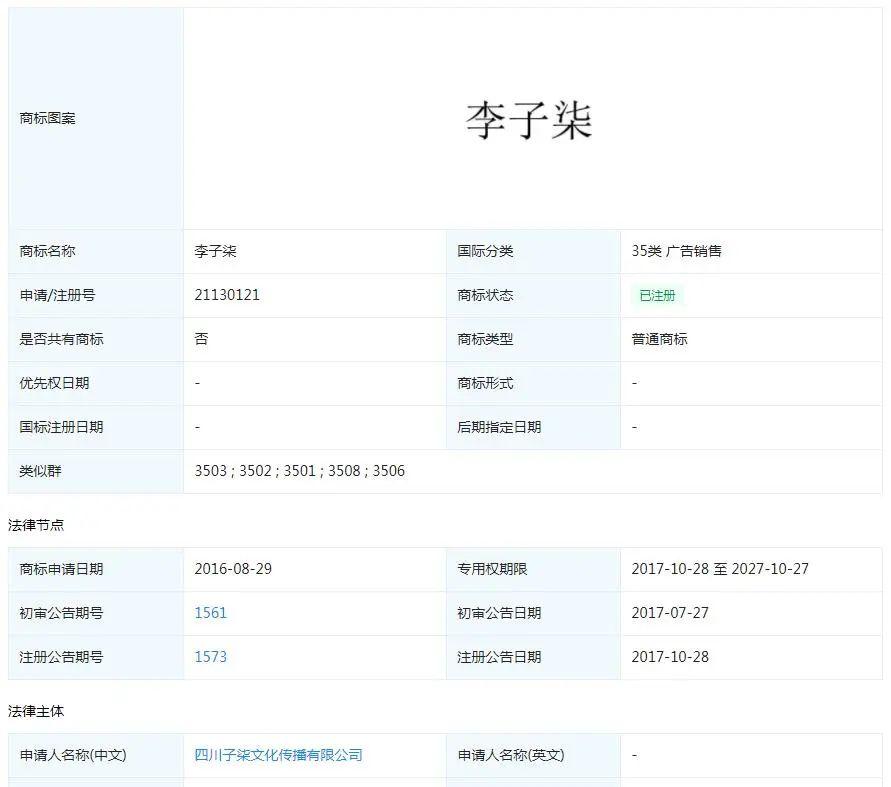Open initial announcement issue 1561 link
The height and width of the screenshot is (787, 891).
[x=210, y=613]
